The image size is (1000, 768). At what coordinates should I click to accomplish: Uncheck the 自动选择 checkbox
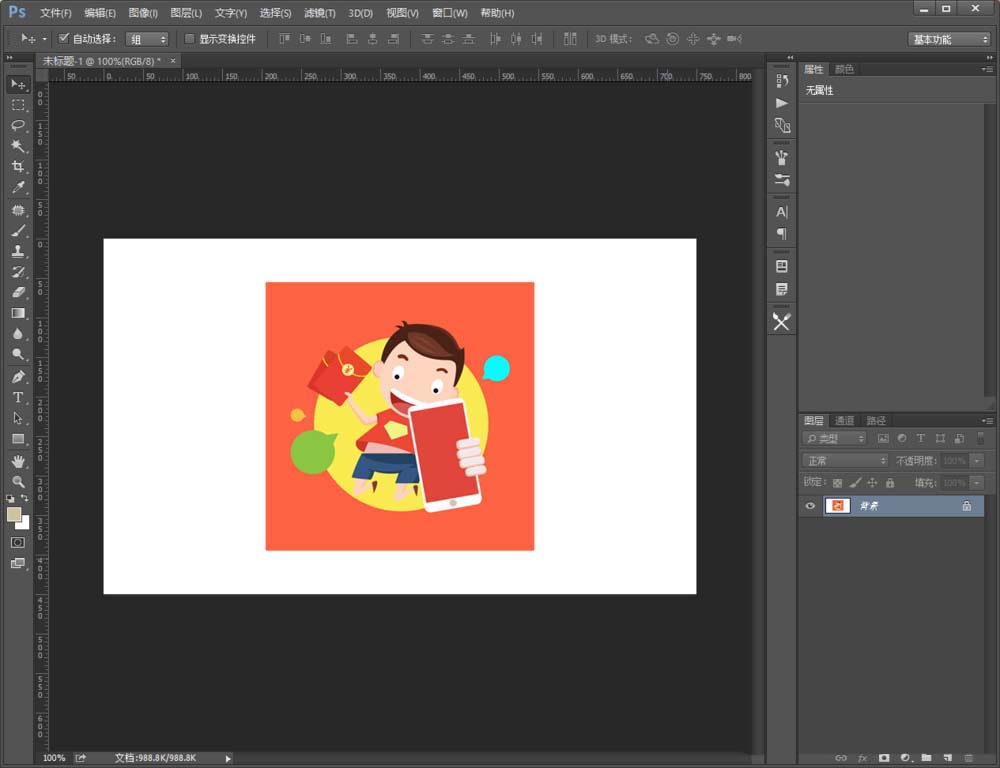pos(64,39)
